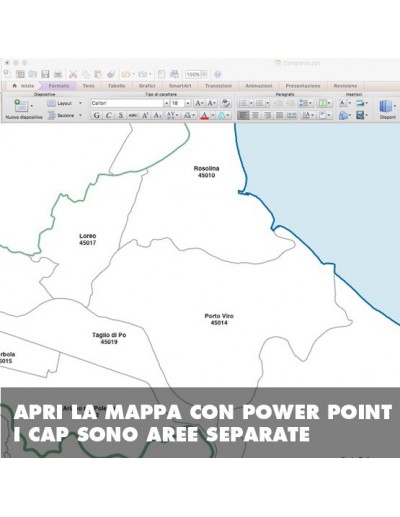Screen dimensions: 400x517
Task: Click the Layout icon
Action: (x=51, y=103)
